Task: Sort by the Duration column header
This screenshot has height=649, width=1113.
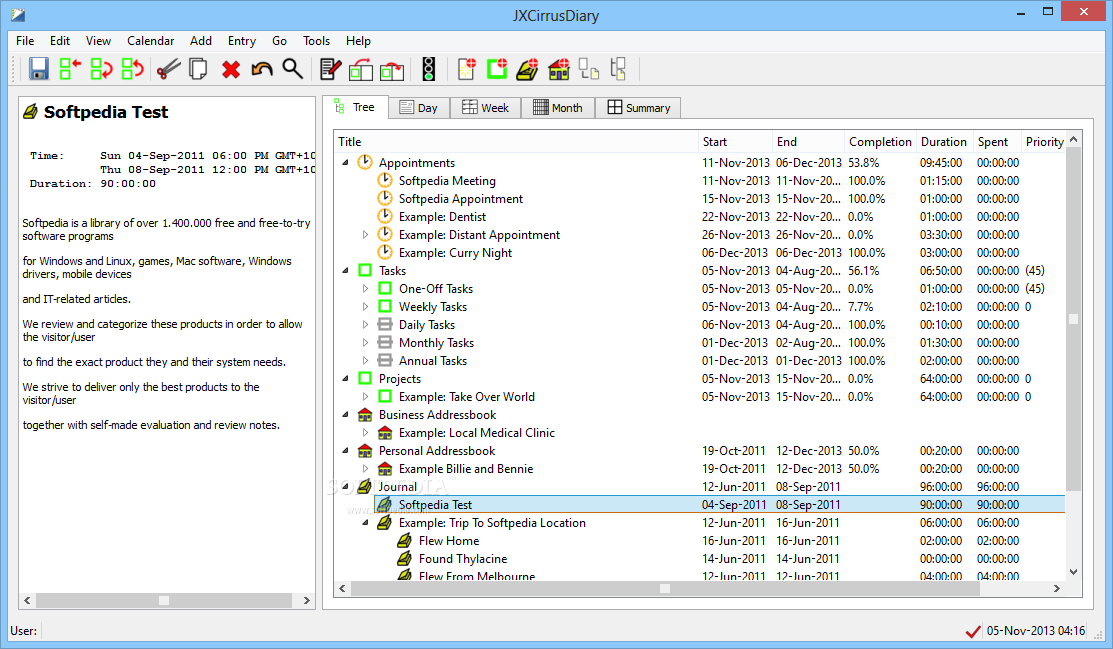Action: click(944, 141)
